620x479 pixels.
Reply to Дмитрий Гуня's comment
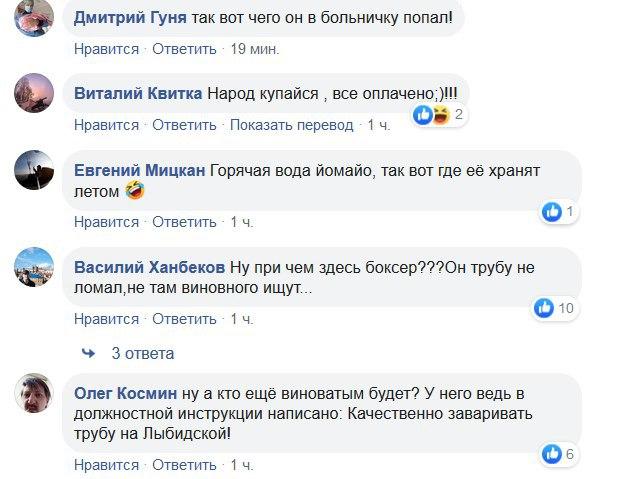(184, 48)
